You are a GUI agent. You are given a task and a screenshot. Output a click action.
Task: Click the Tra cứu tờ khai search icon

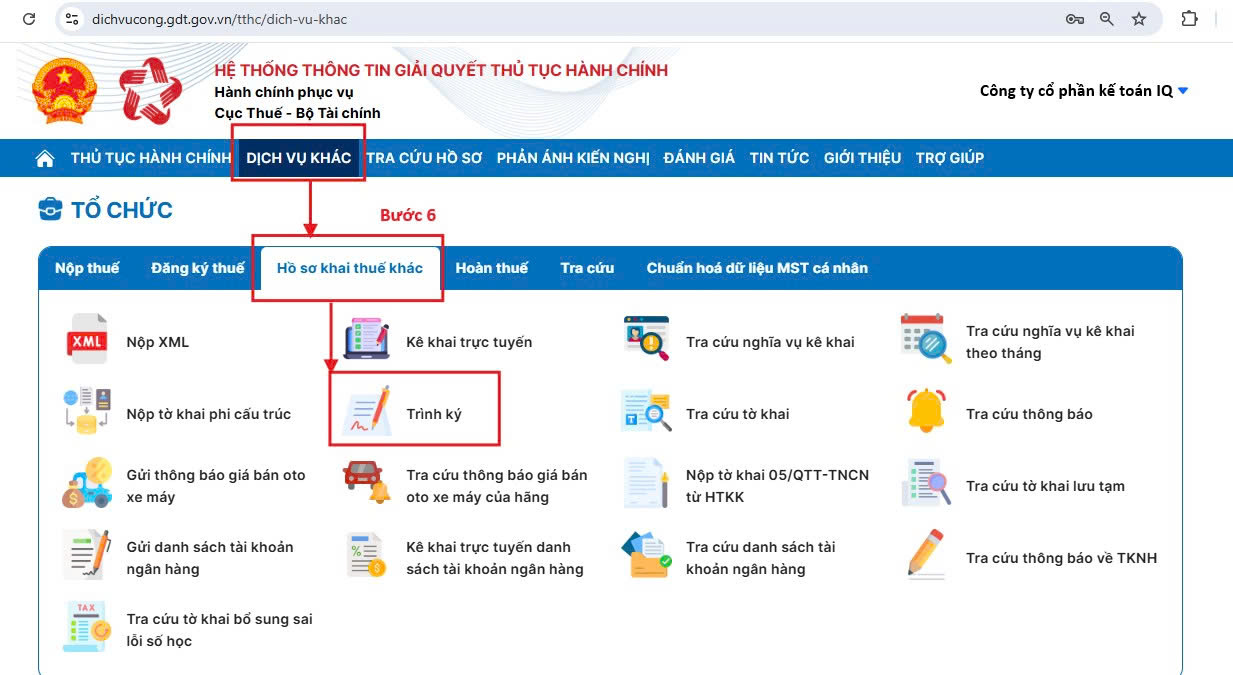[646, 412]
